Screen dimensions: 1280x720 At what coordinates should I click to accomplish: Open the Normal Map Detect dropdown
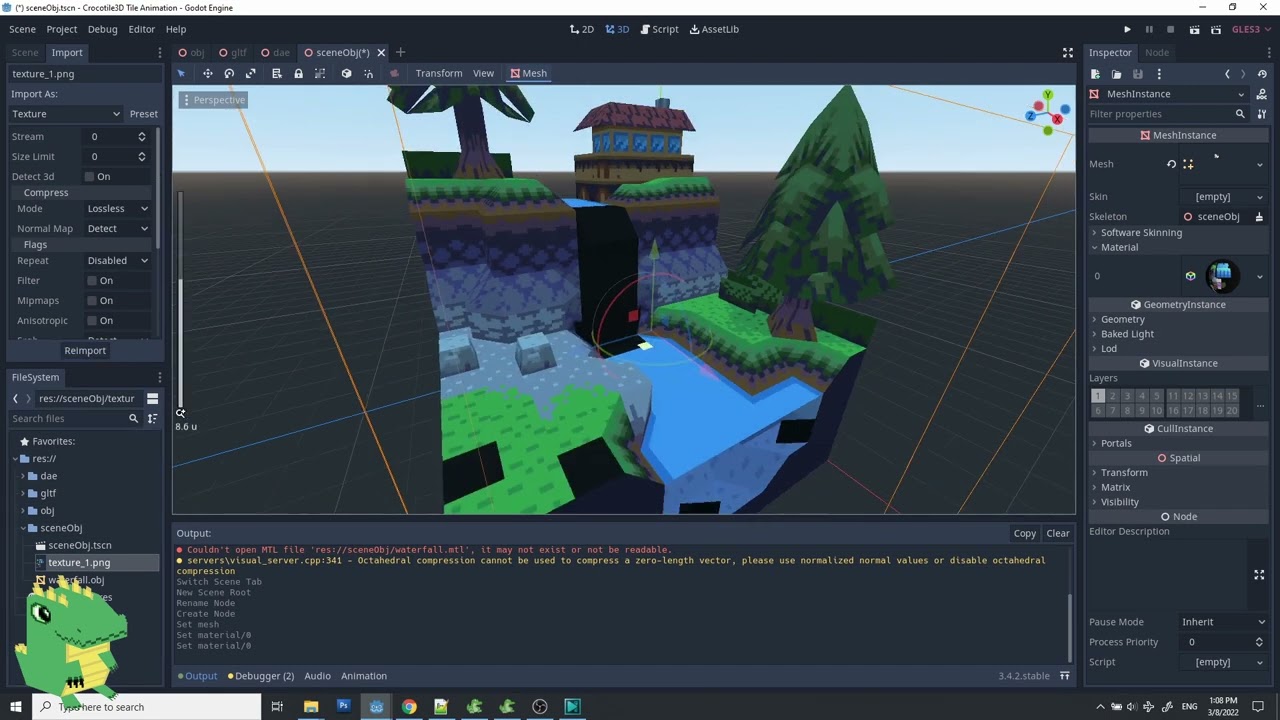(118, 228)
